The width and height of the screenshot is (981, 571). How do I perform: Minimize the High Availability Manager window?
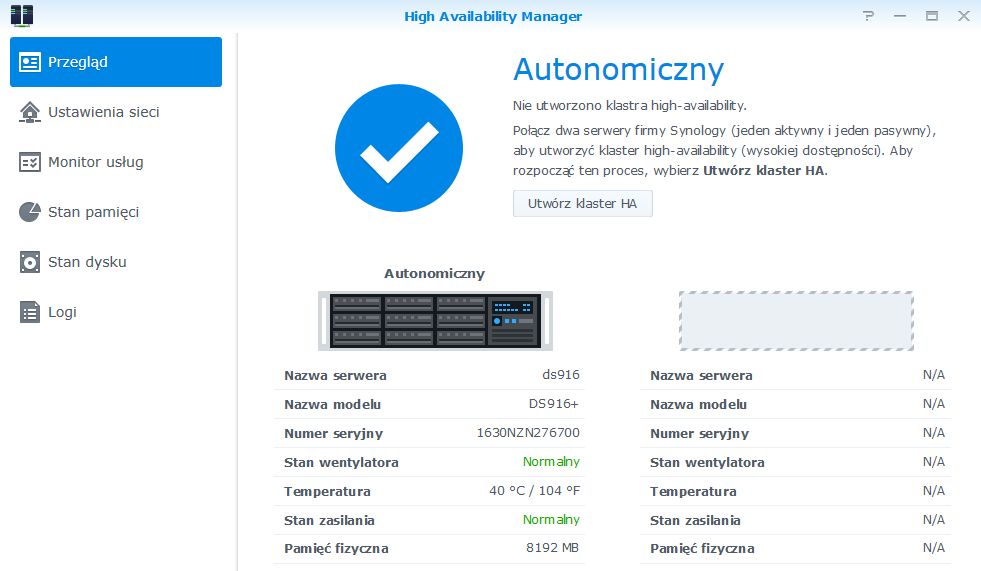pos(900,16)
